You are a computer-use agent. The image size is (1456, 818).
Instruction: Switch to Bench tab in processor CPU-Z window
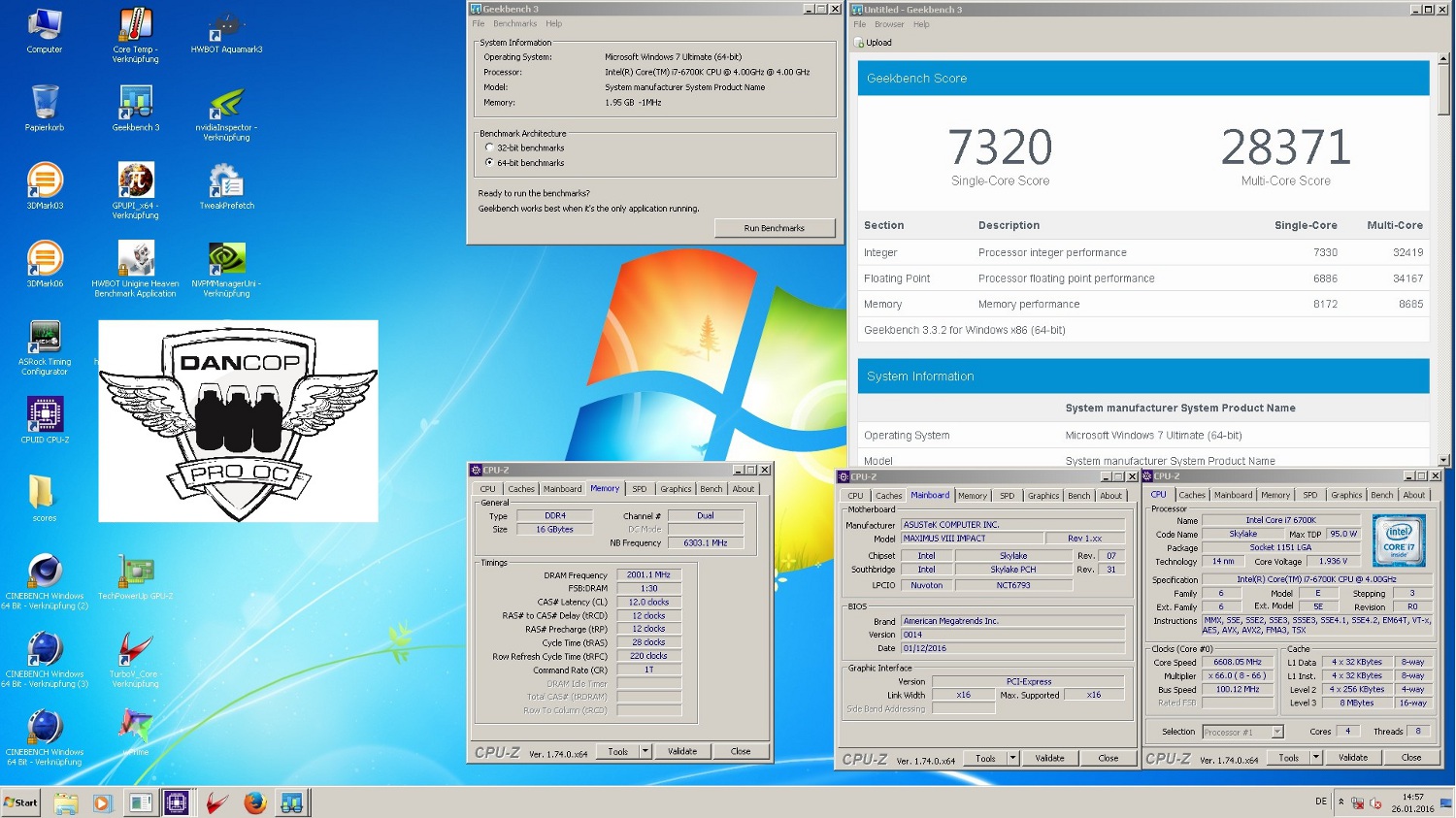click(x=1382, y=495)
